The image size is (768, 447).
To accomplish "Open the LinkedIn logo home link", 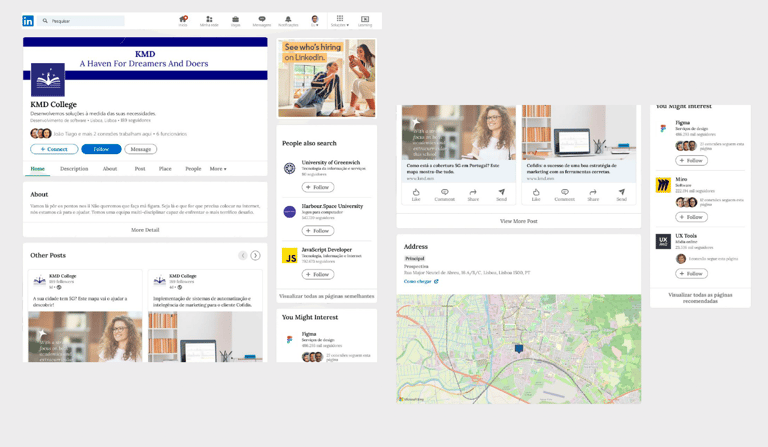I will coord(28,21).
